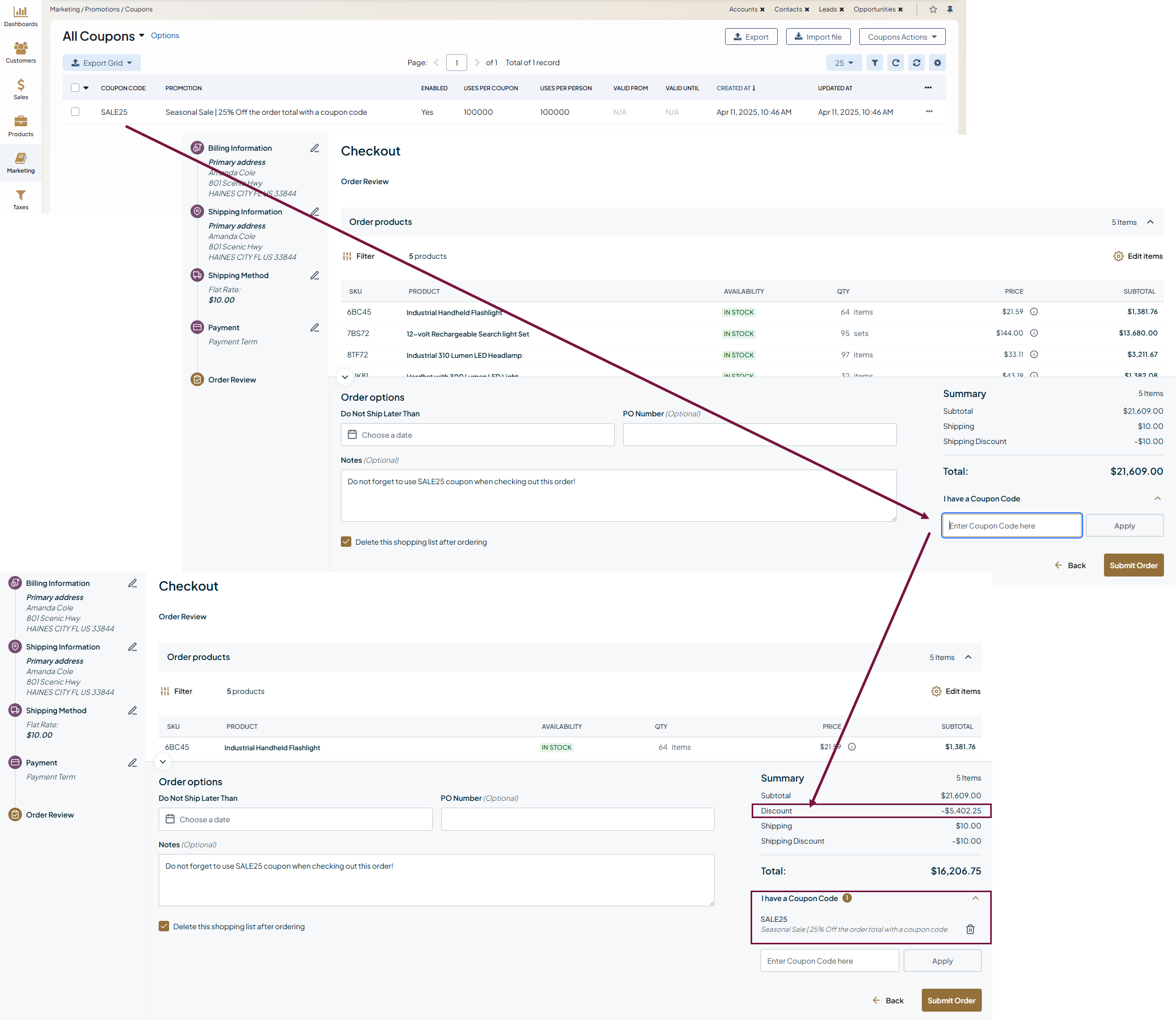The height and width of the screenshot is (1020, 1176).
Task: Collapse the I have a Coupon Code section
Action: pyautogui.click(x=1157, y=499)
